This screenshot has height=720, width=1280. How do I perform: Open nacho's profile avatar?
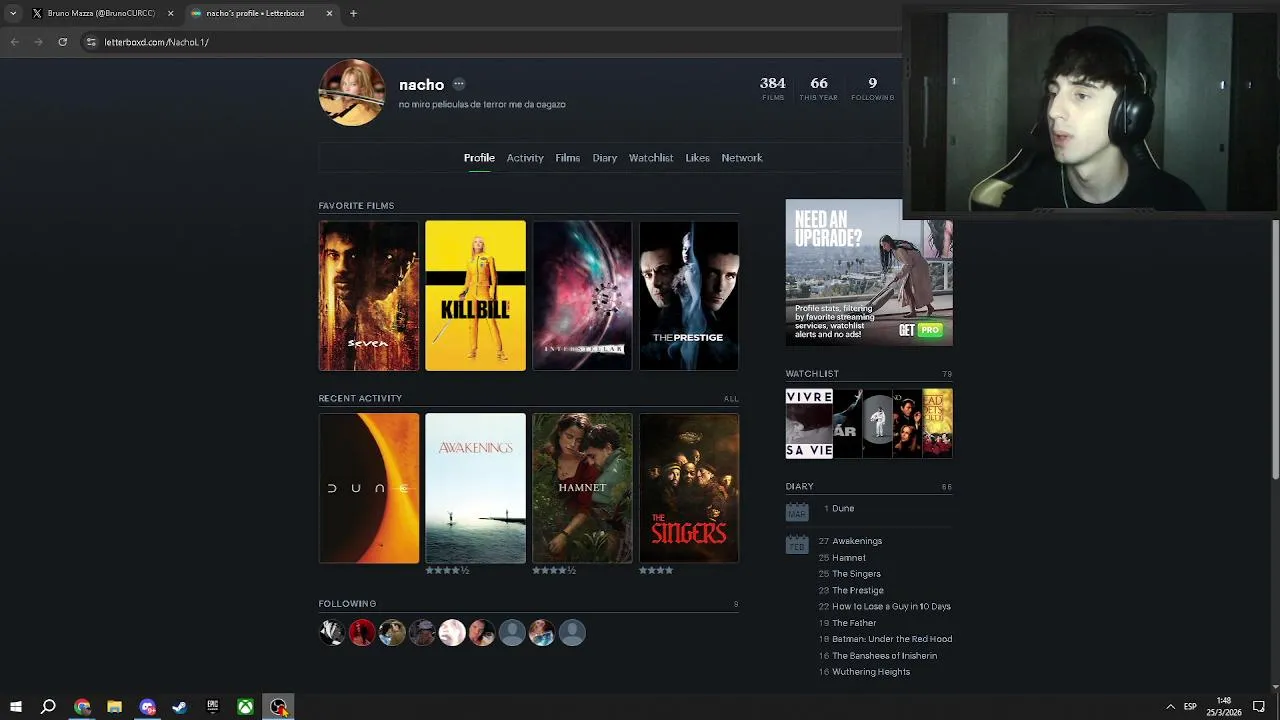[x=352, y=92]
